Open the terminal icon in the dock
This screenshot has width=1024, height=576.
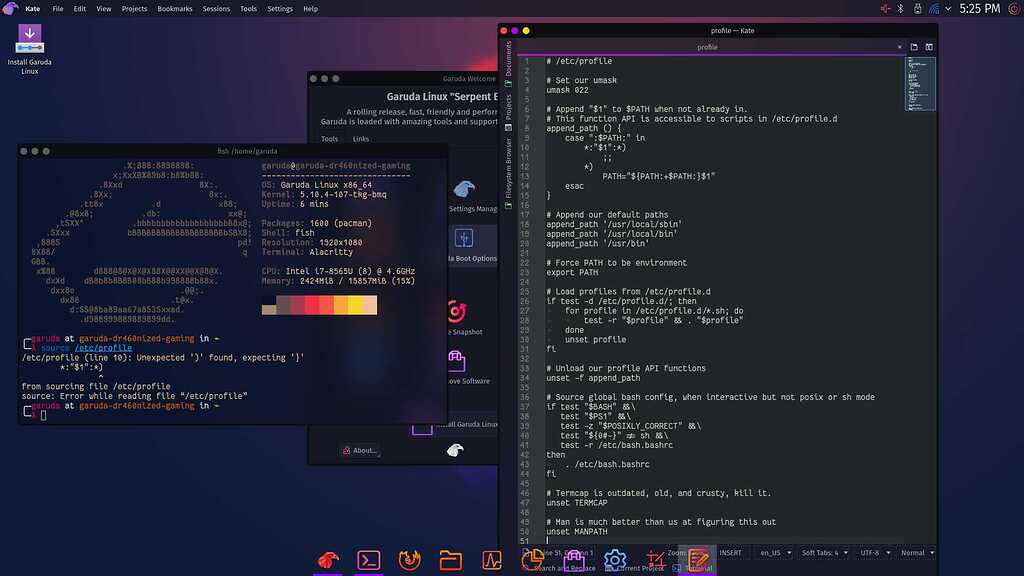(368, 560)
